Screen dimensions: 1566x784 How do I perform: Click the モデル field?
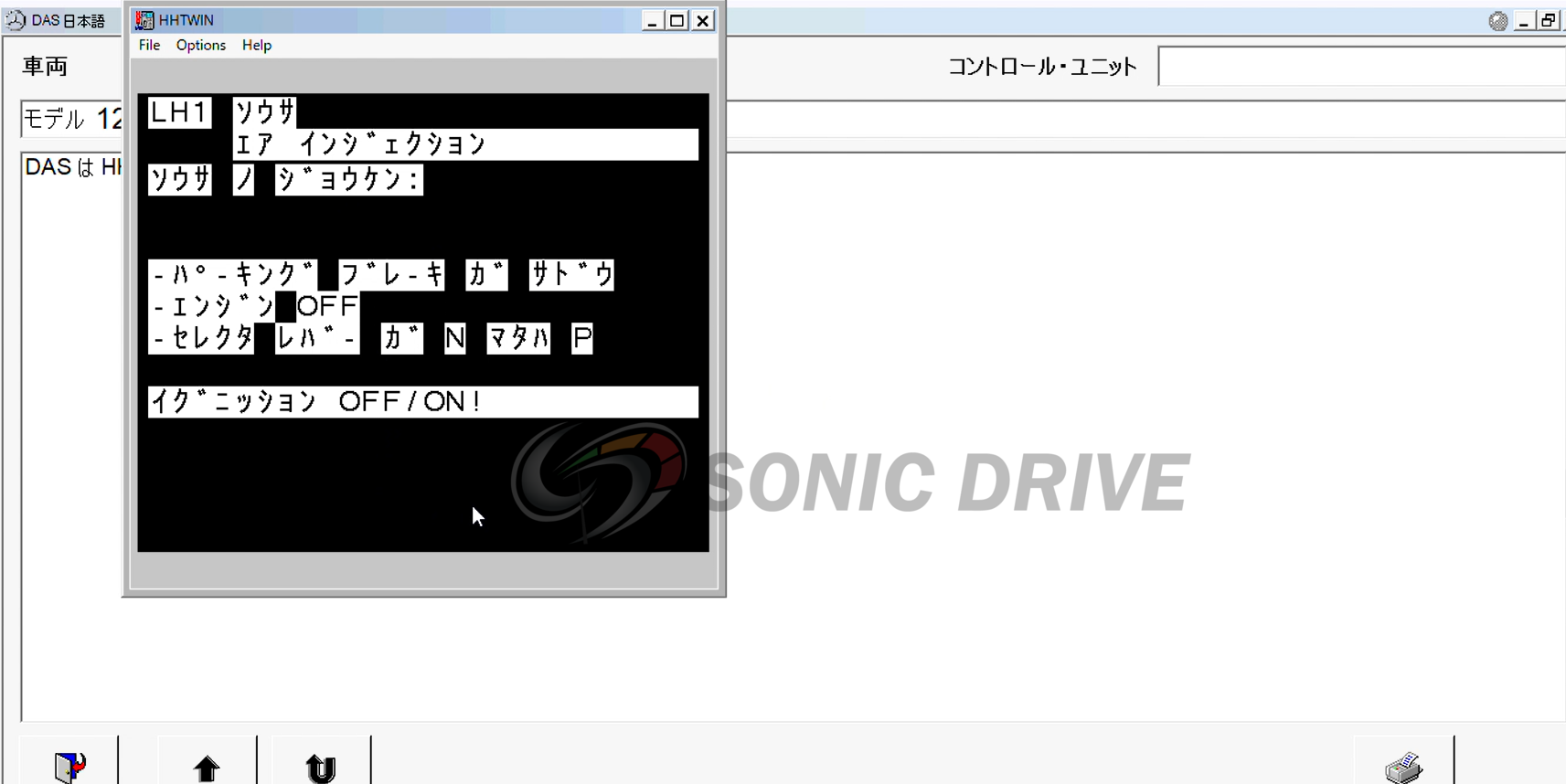point(71,119)
